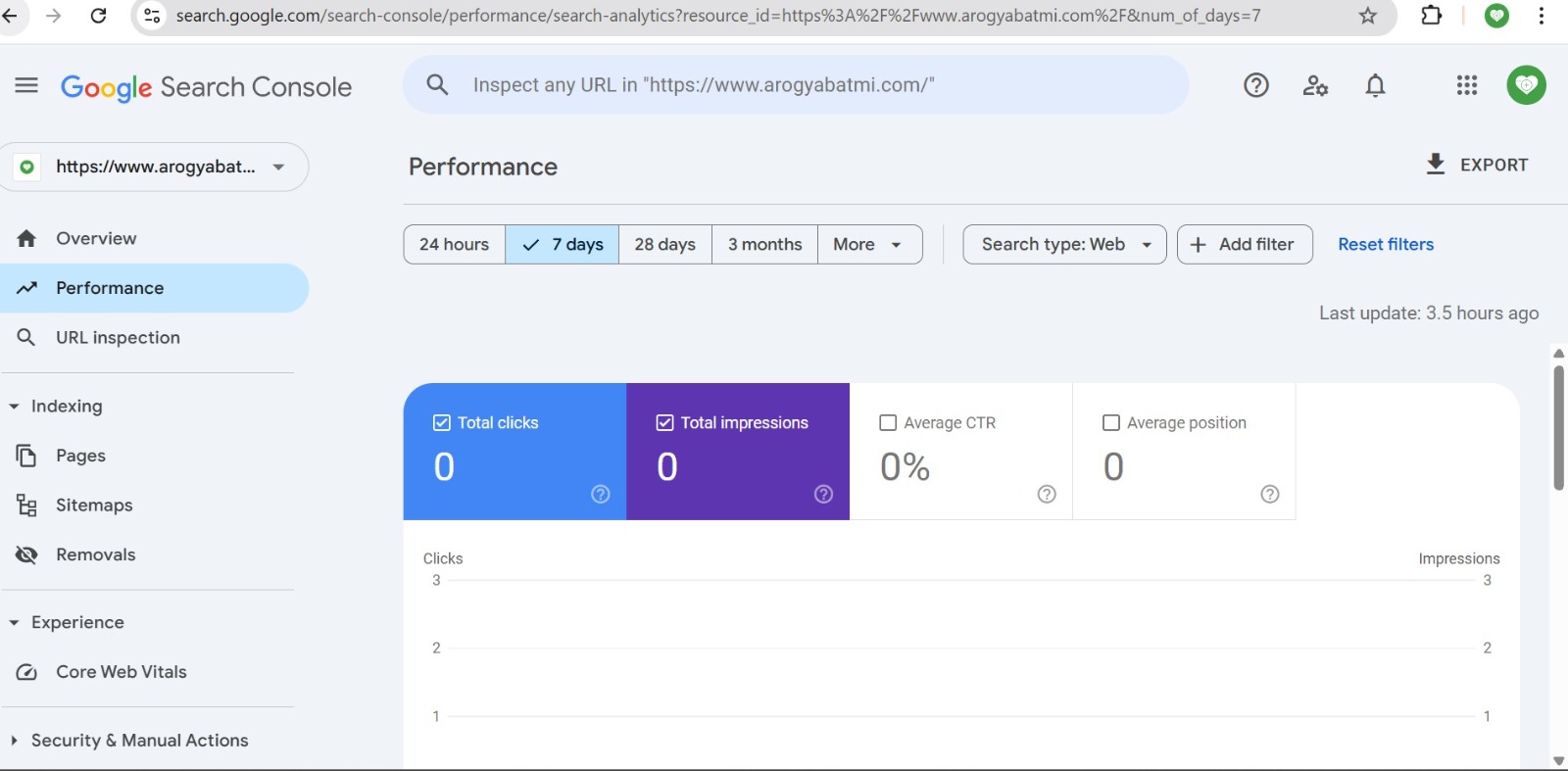Open the More date range dropdown
The height and width of the screenshot is (771, 1568).
pos(869,244)
